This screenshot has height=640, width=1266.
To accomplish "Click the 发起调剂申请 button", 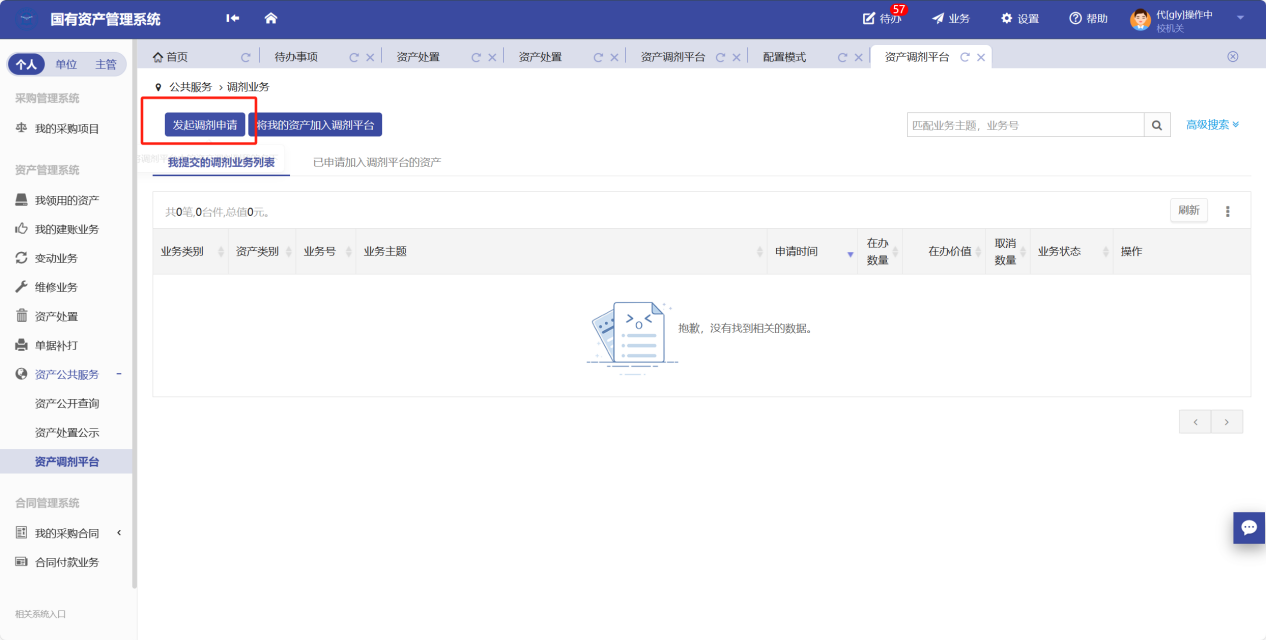I will (x=204, y=125).
